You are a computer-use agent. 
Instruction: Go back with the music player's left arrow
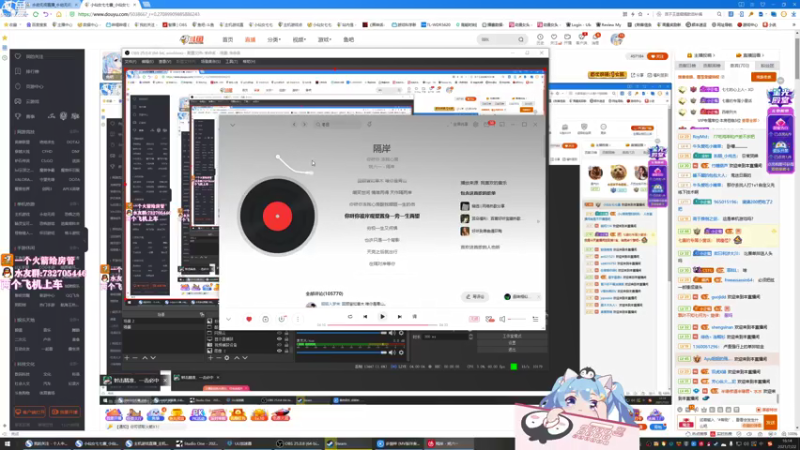(x=294, y=124)
